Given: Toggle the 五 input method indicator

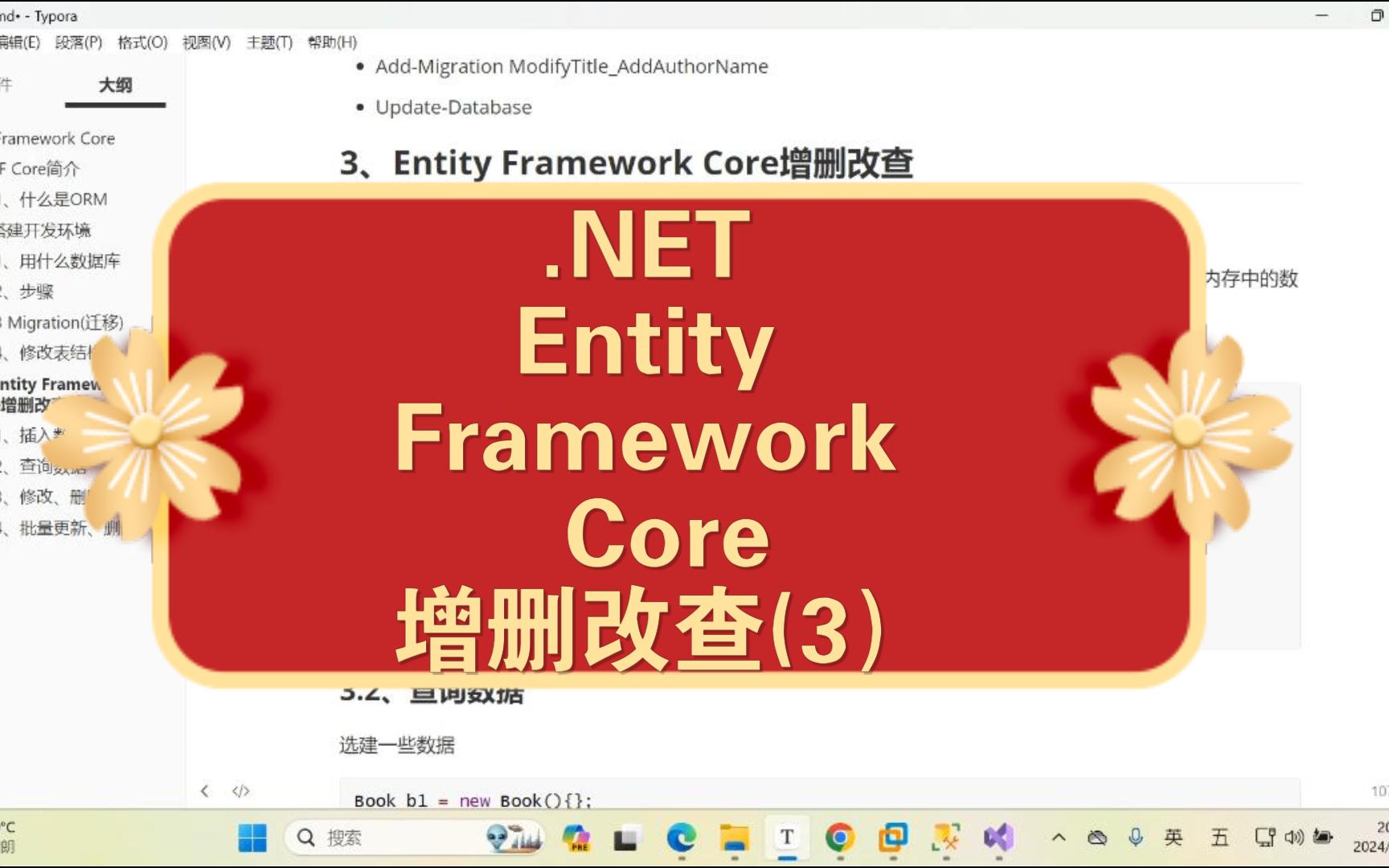Looking at the screenshot, I should (x=1219, y=837).
